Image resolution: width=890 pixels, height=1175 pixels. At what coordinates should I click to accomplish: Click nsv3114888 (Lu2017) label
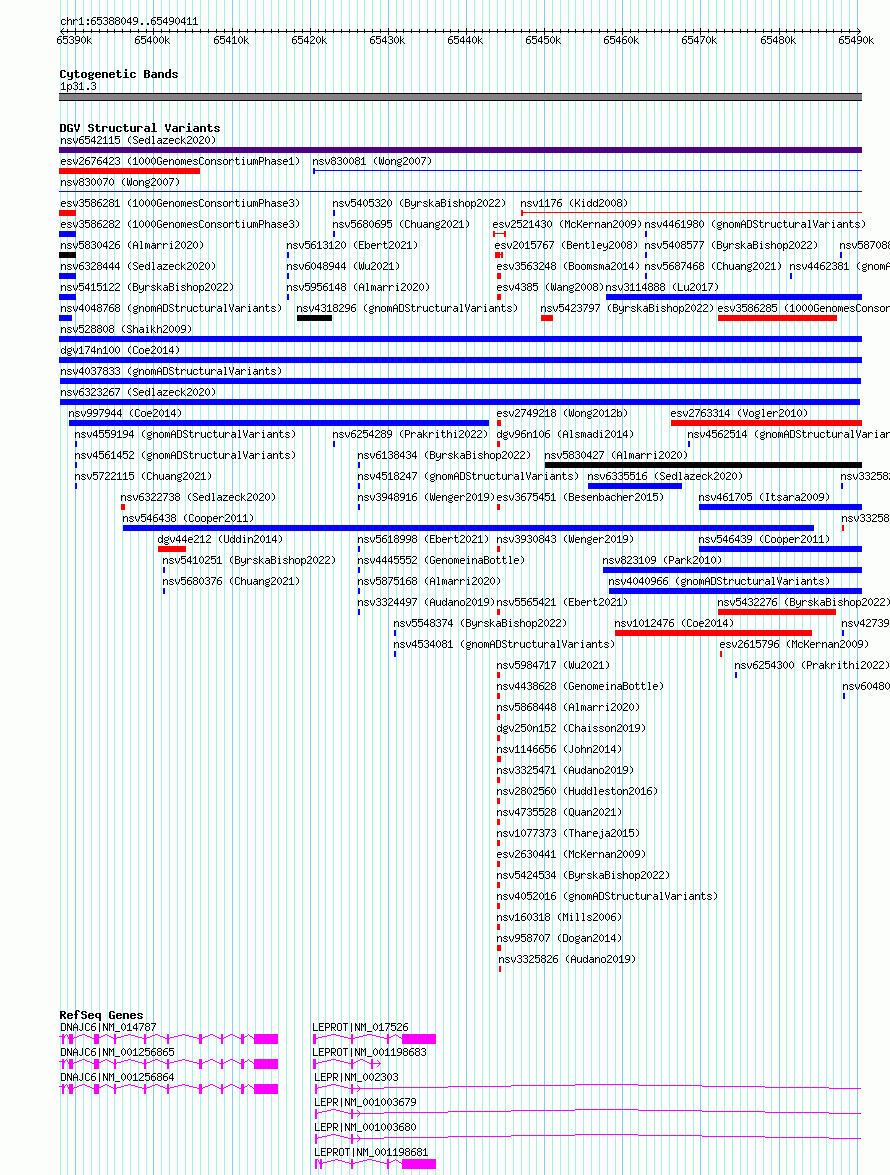(x=662, y=287)
